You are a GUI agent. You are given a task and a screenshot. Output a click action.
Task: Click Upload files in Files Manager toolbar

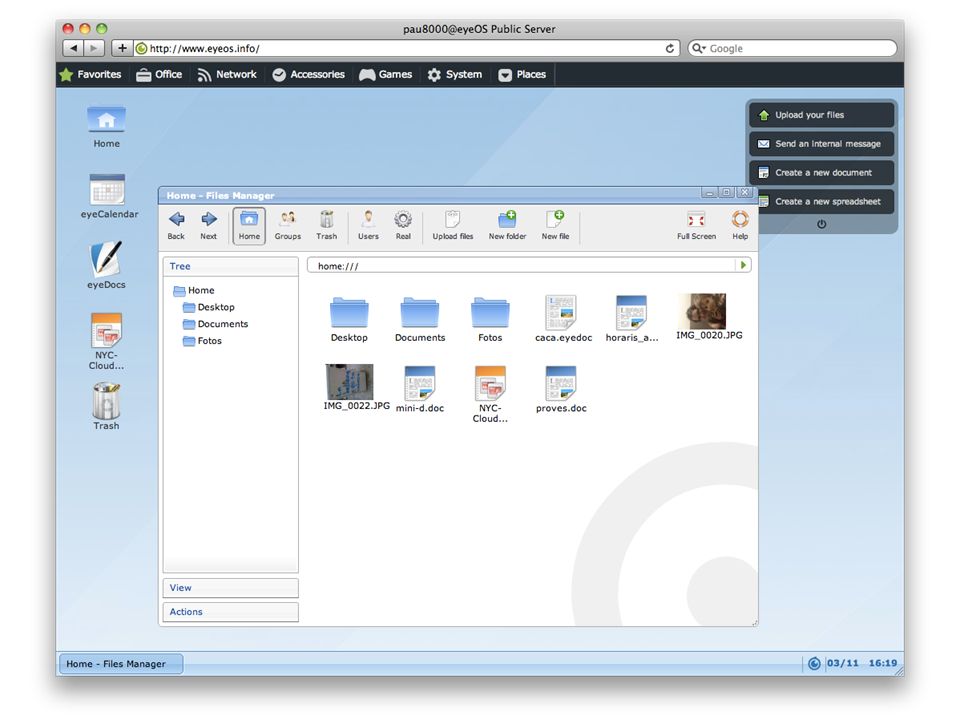(453, 225)
